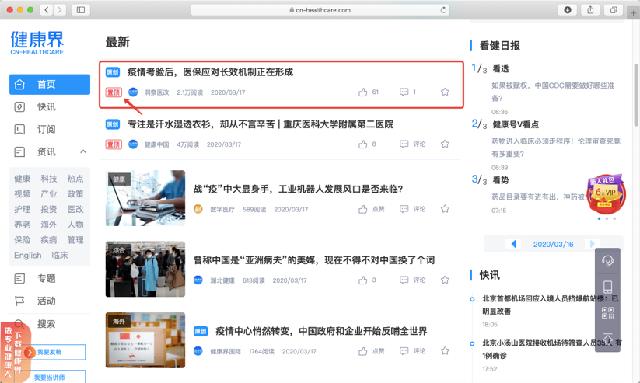Favorite the 工业机器人 article star icon

[x=445, y=209]
